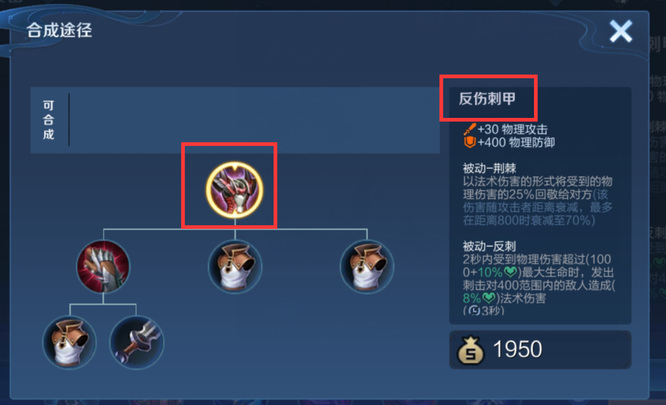Image resolution: width=666 pixels, height=405 pixels.
Task: Select the rightmost cloth armor component
Action: pyautogui.click(x=367, y=267)
